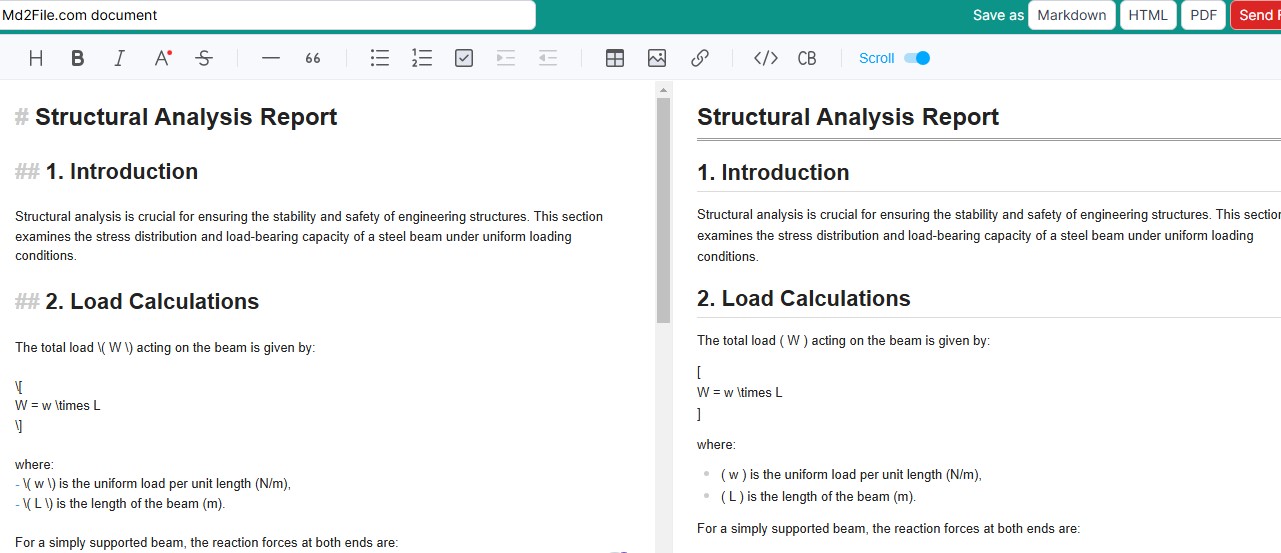Screen dimensions: 1281x553
Task: Save the document as PDF
Action: tap(1204, 15)
